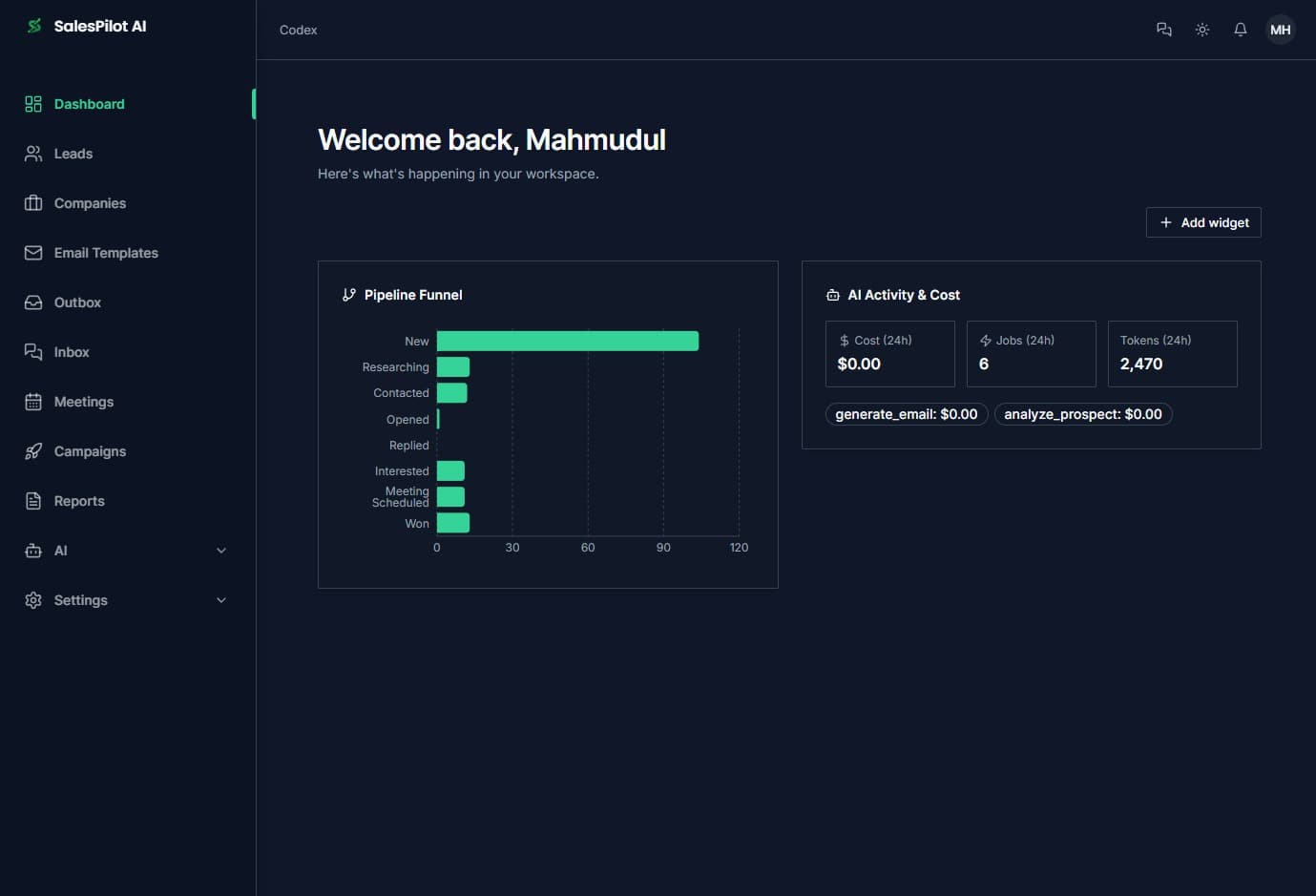Click the Won bar in the funnel chart
Viewport: 1316px width, 896px height.
[453, 523]
